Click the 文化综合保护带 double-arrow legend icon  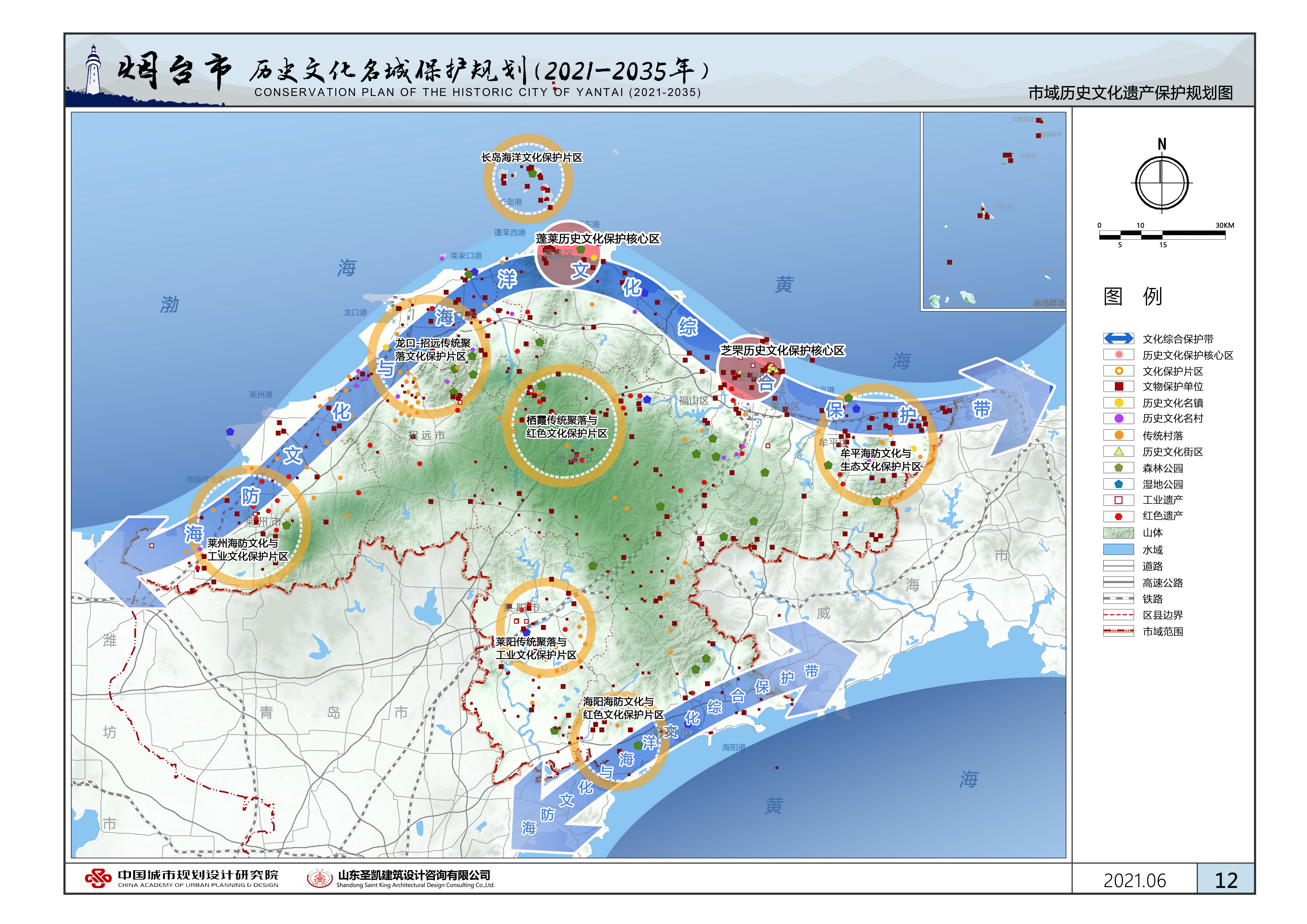(1119, 339)
